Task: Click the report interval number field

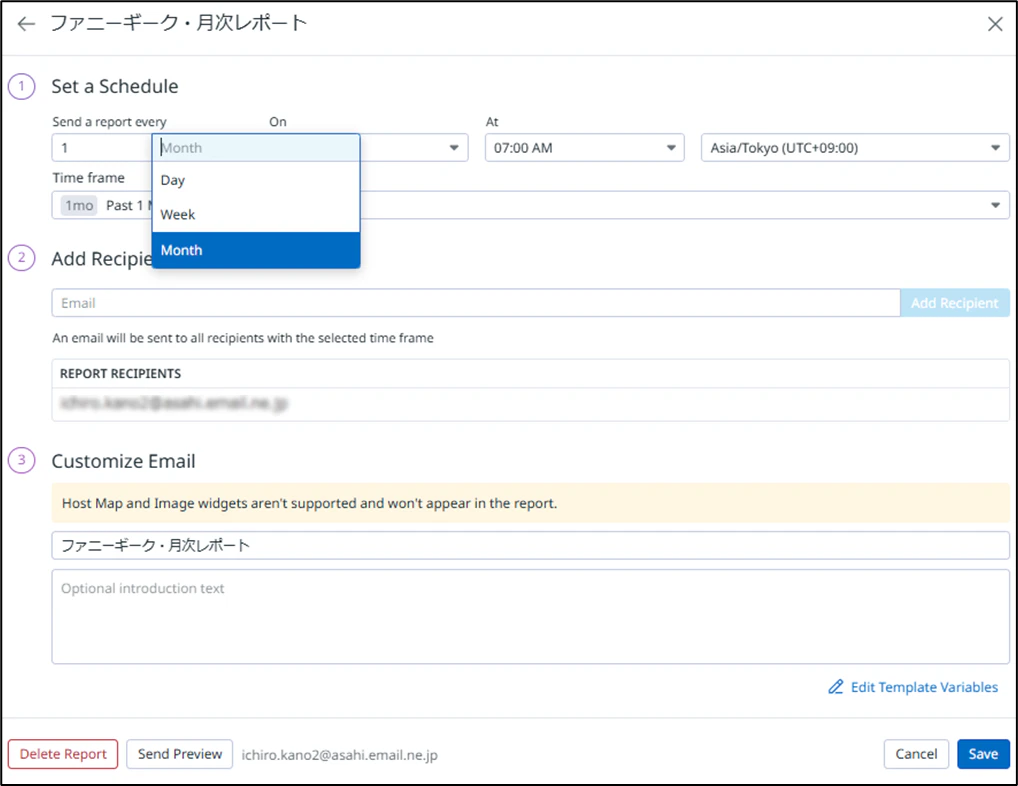Action: 102,148
